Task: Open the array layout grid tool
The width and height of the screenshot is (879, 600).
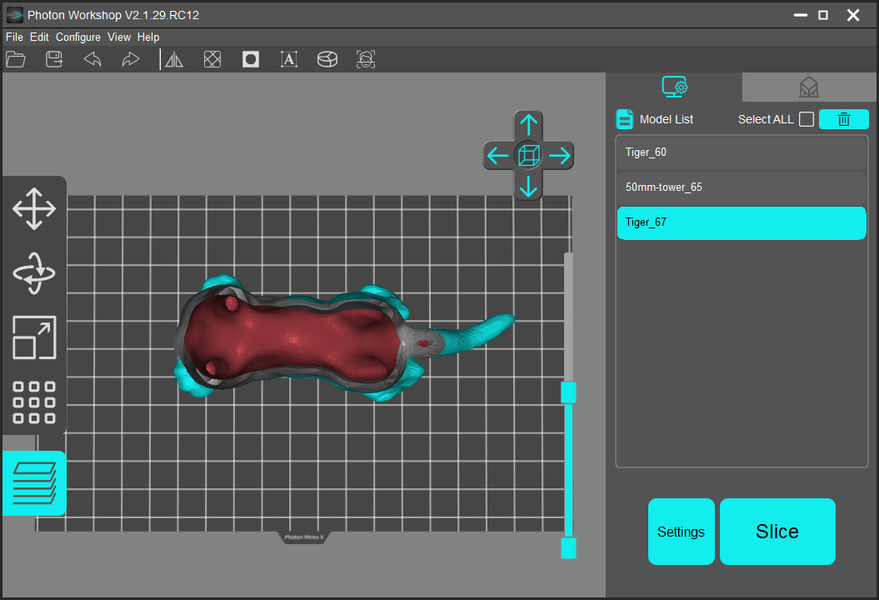Action: pyautogui.click(x=34, y=402)
